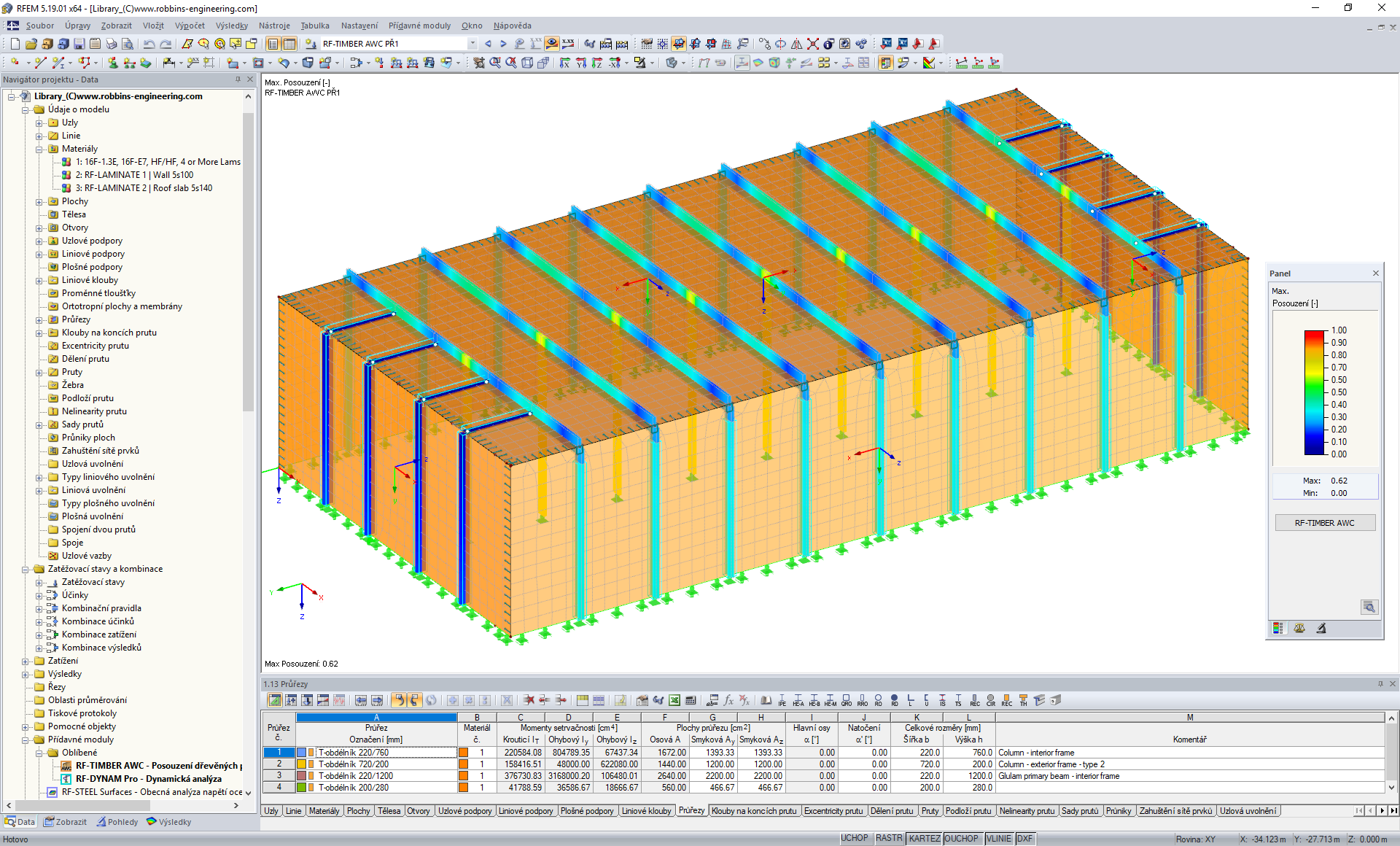
Task: Click the RF-TIMBER AWC panel button
Action: pyautogui.click(x=1324, y=523)
